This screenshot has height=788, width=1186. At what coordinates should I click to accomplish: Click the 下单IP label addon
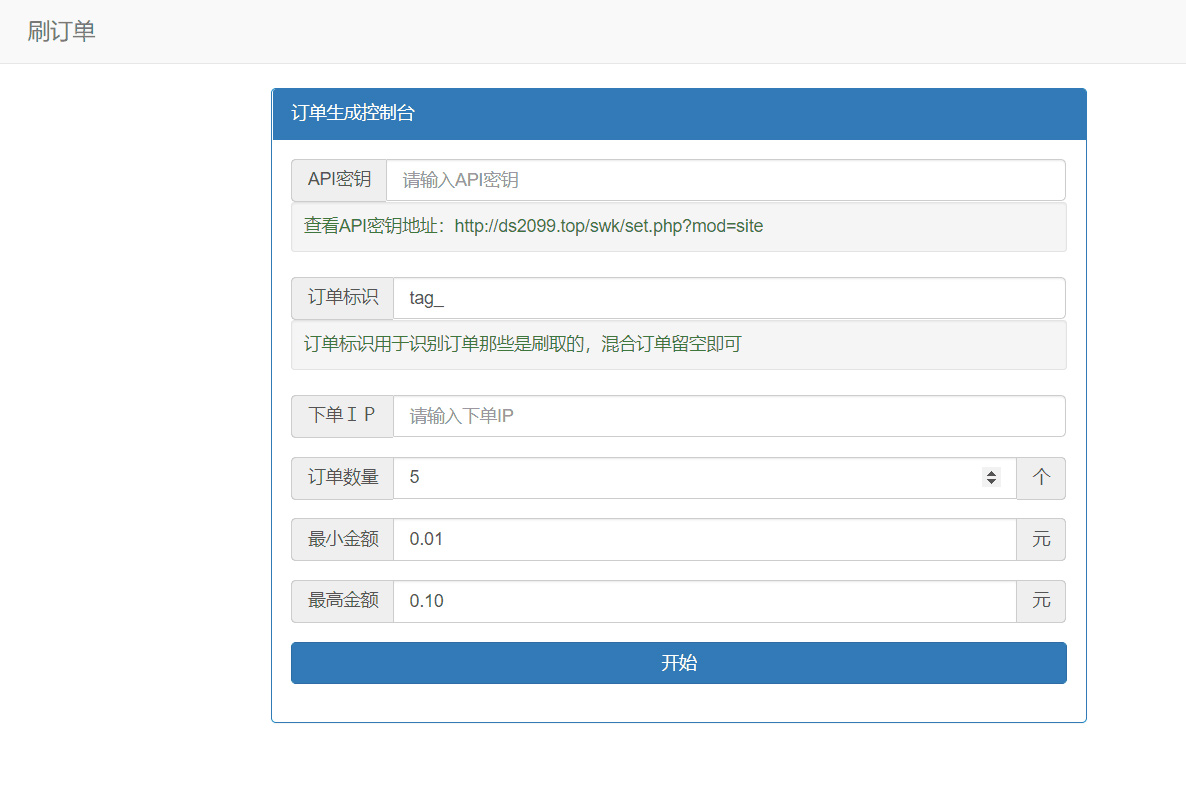pos(342,416)
